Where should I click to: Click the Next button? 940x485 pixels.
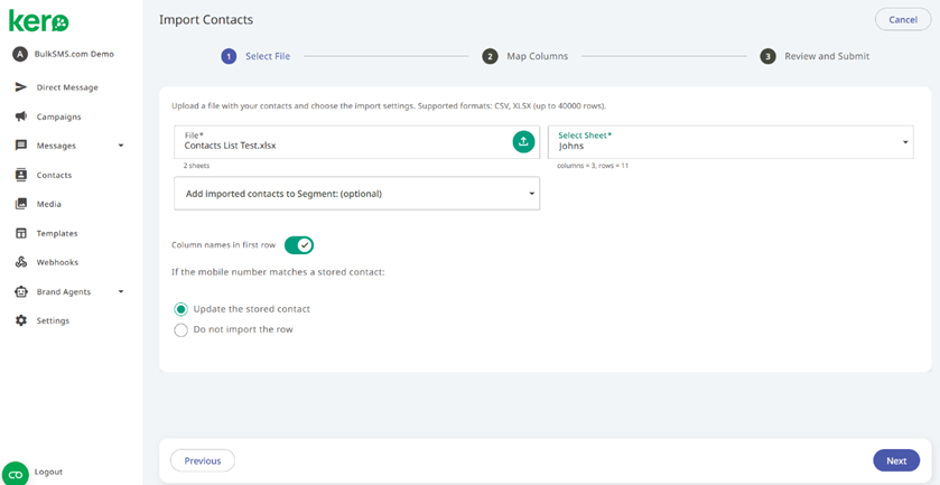tap(896, 461)
